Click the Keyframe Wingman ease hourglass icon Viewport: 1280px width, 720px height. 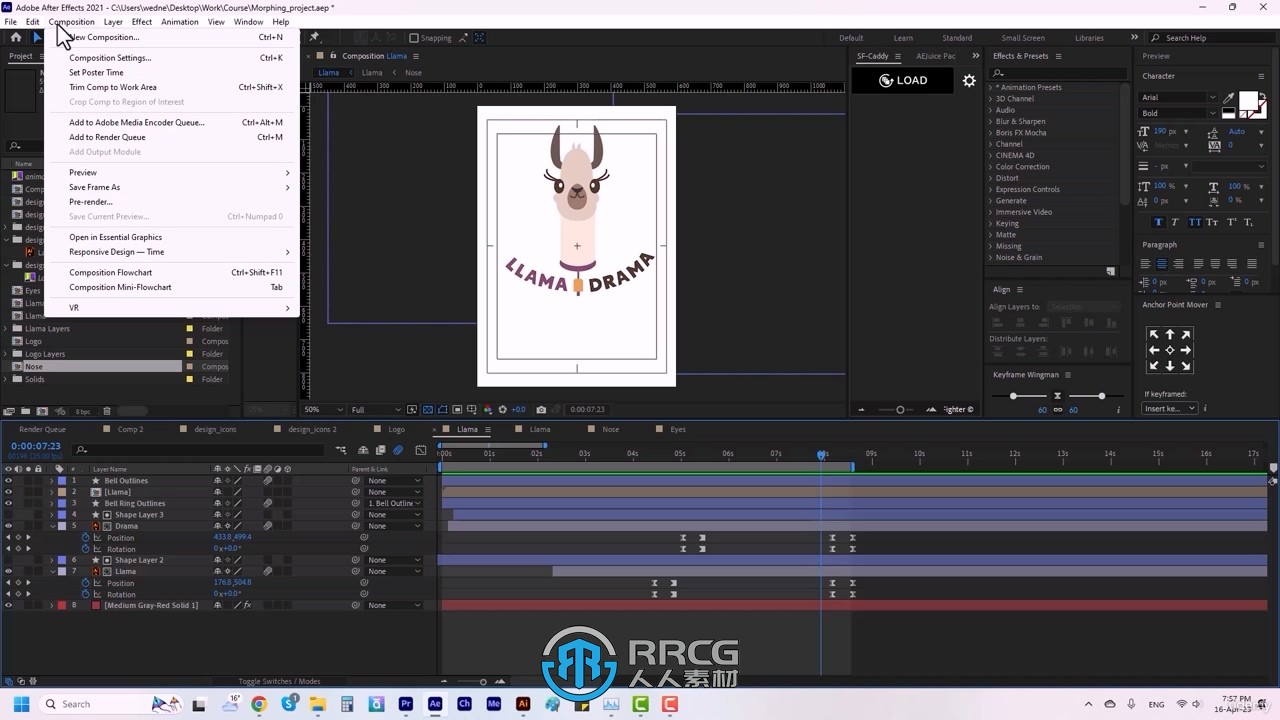[1057, 396]
